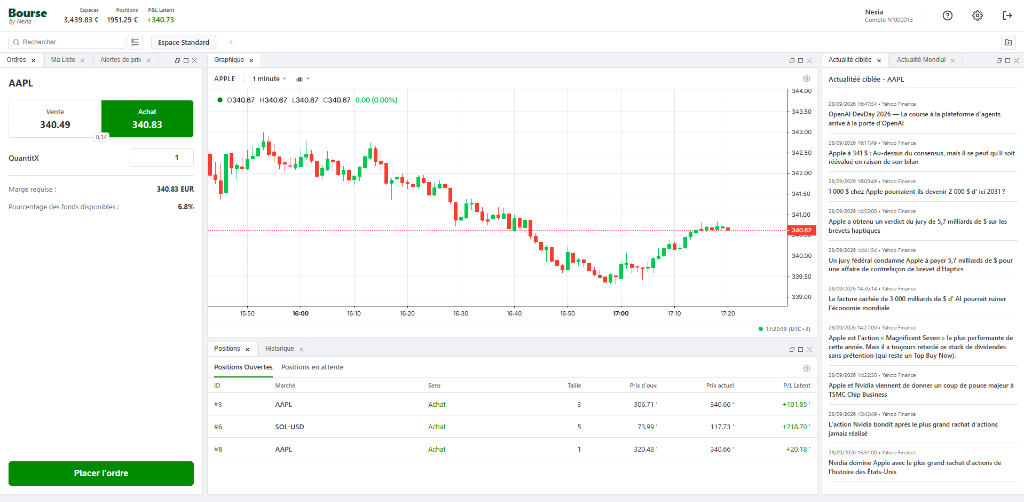Select position #3 AAPL row
The image size is (1024, 502).
pos(512,404)
